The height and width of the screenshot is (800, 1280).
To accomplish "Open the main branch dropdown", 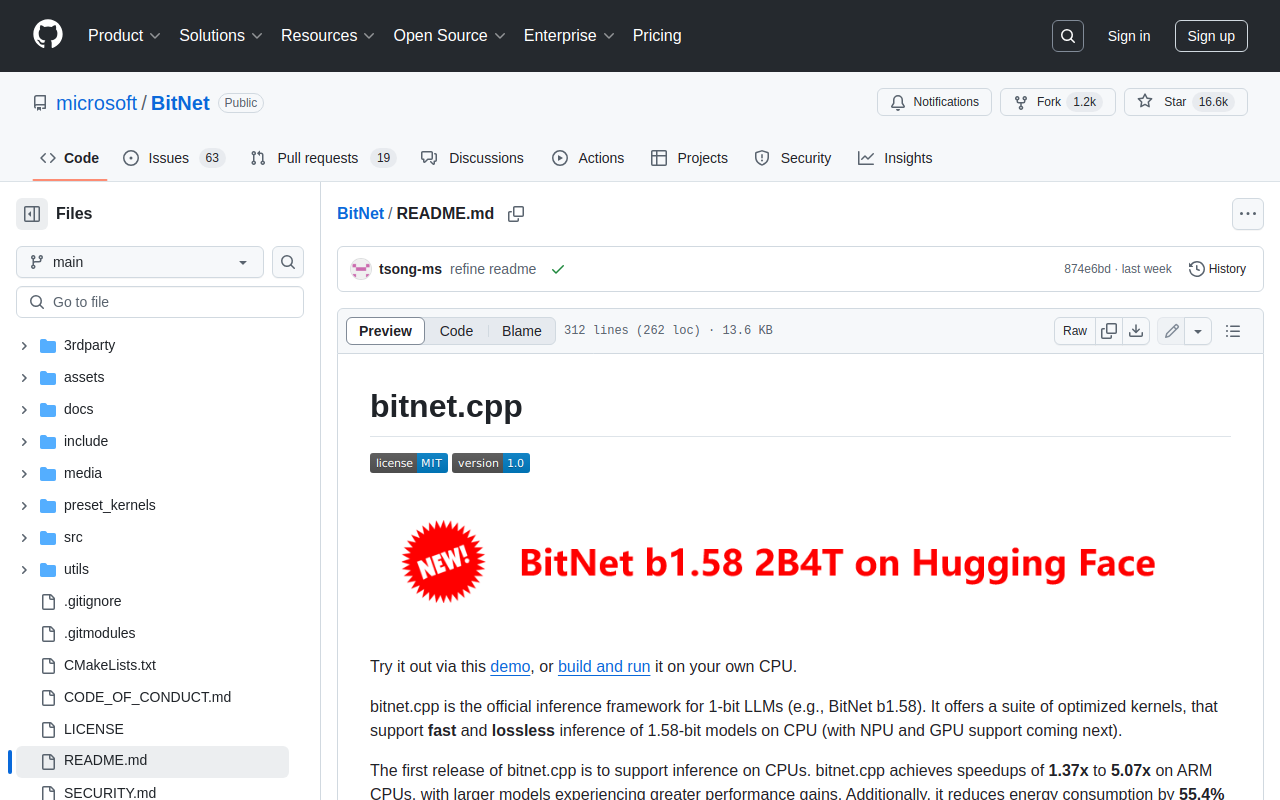I will (140, 262).
